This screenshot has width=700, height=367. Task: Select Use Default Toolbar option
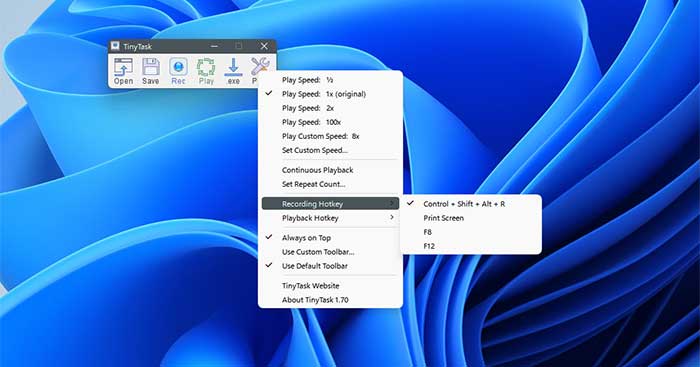point(330,266)
